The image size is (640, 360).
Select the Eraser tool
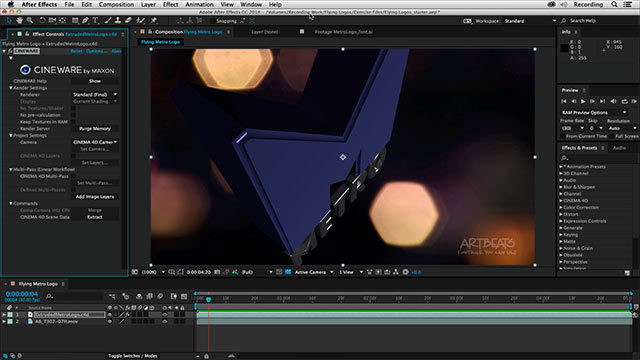pos(128,20)
